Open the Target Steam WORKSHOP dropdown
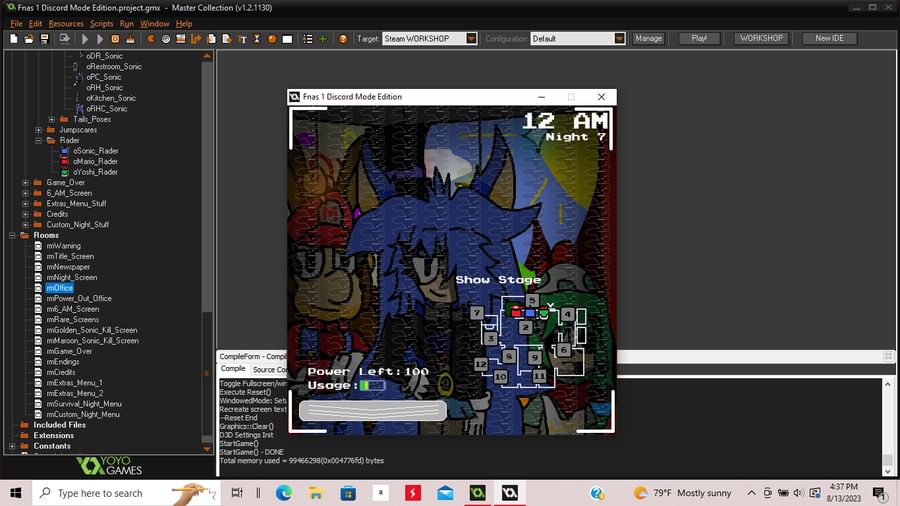 click(471, 38)
